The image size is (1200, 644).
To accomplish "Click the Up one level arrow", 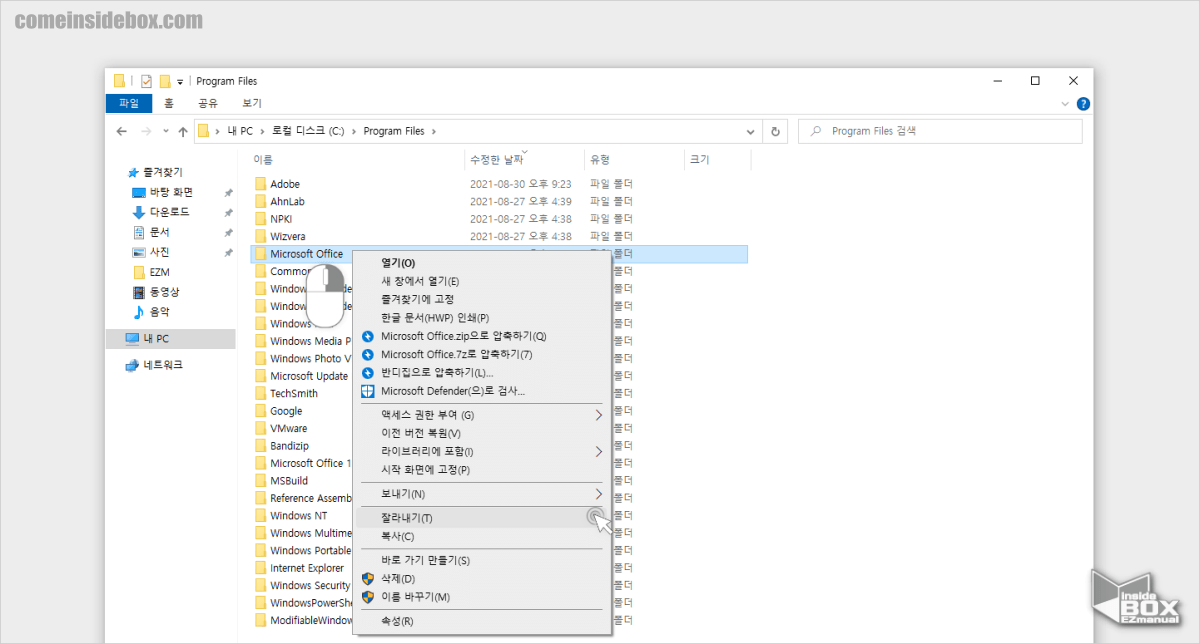I will (x=183, y=131).
